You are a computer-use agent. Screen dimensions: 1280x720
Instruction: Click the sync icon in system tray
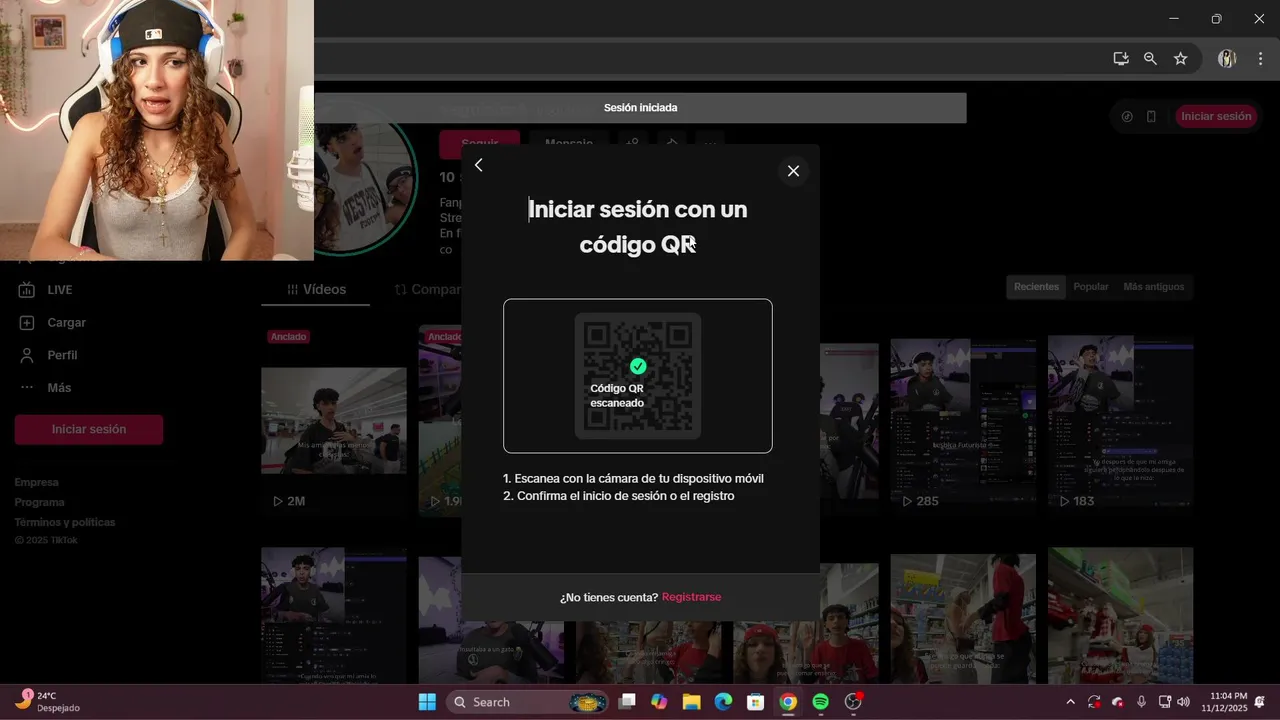[1094, 702]
